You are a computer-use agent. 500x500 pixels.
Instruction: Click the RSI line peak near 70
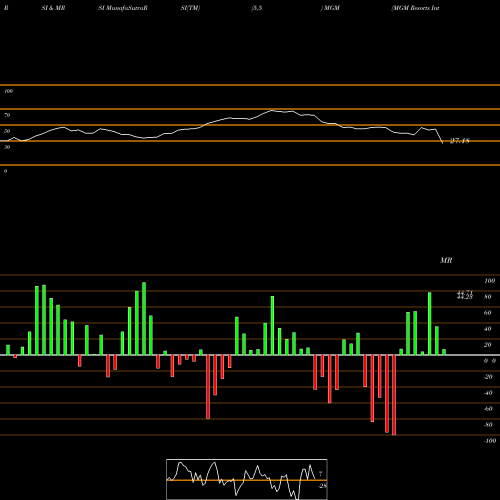coord(272,110)
